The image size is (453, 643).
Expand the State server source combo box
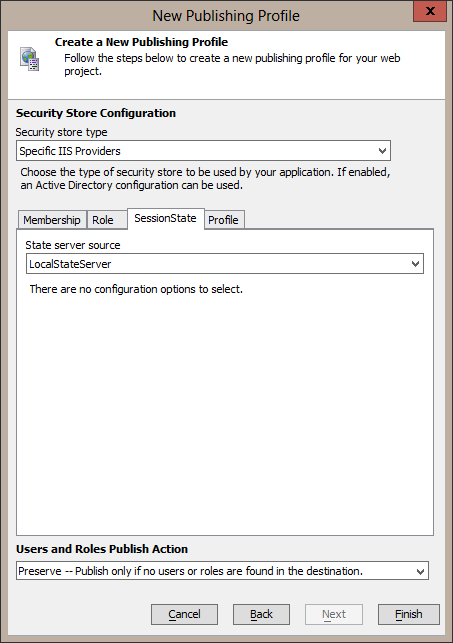tap(225, 264)
